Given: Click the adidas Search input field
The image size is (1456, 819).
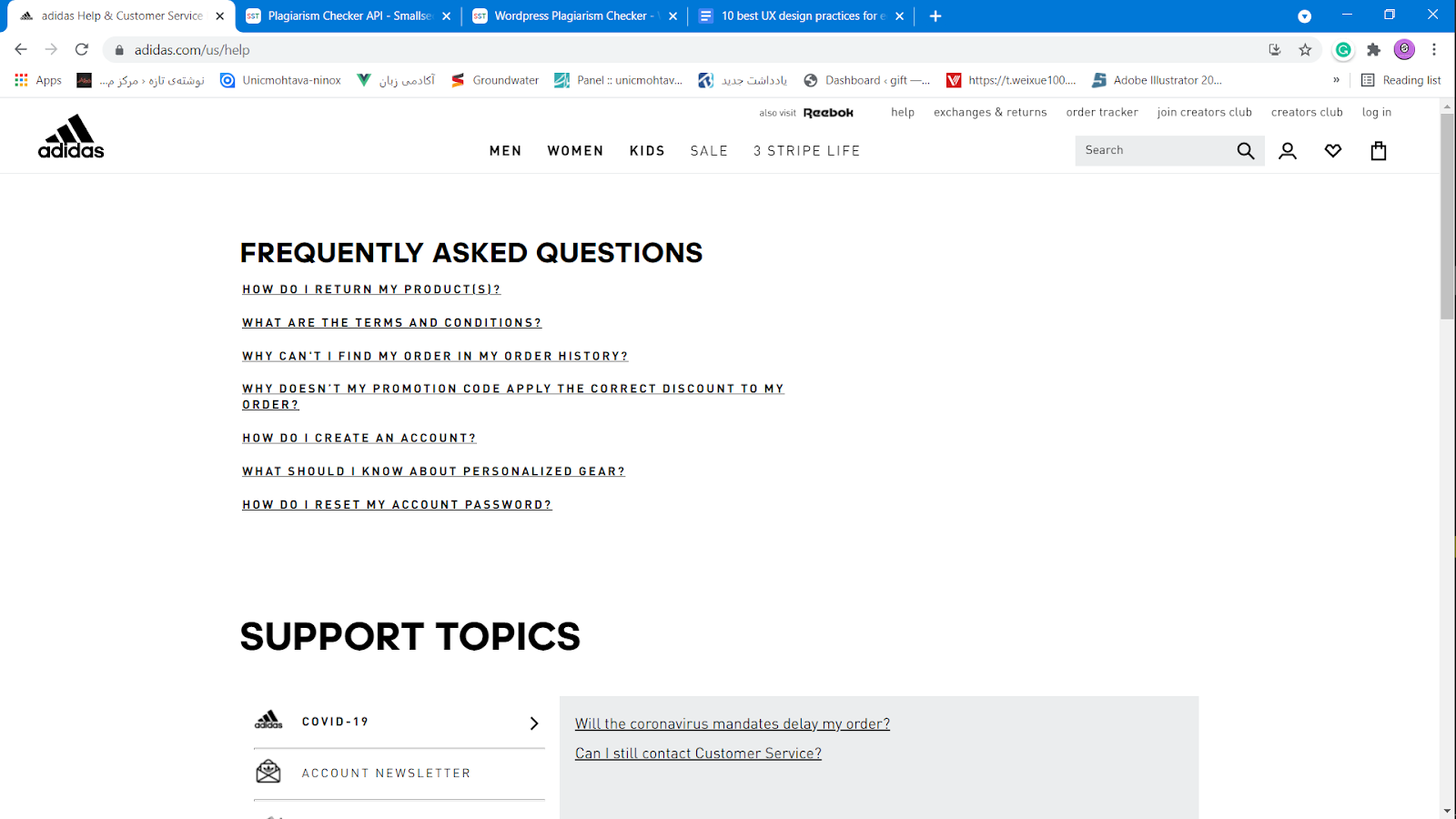Looking at the screenshot, I should click(1154, 151).
